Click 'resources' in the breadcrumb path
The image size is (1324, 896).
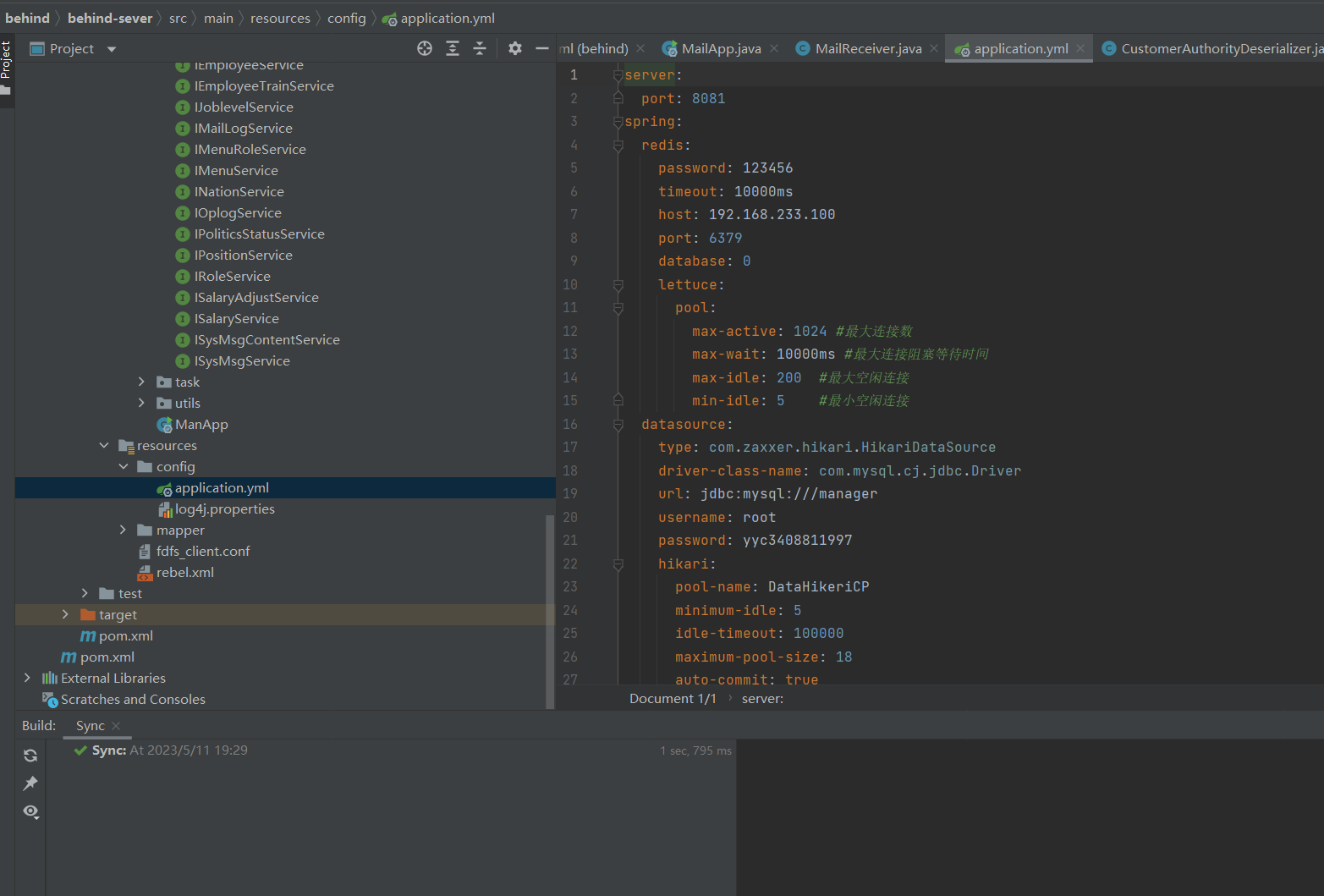point(280,18)
